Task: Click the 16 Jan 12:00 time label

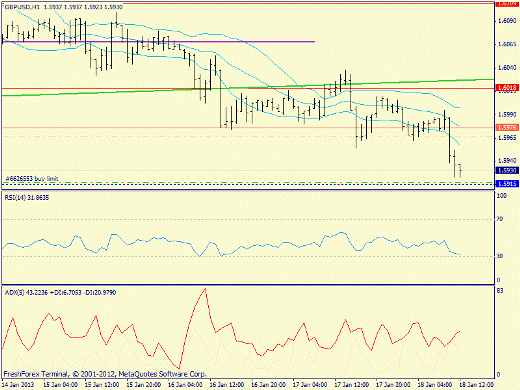Action: tap(227, 385)
